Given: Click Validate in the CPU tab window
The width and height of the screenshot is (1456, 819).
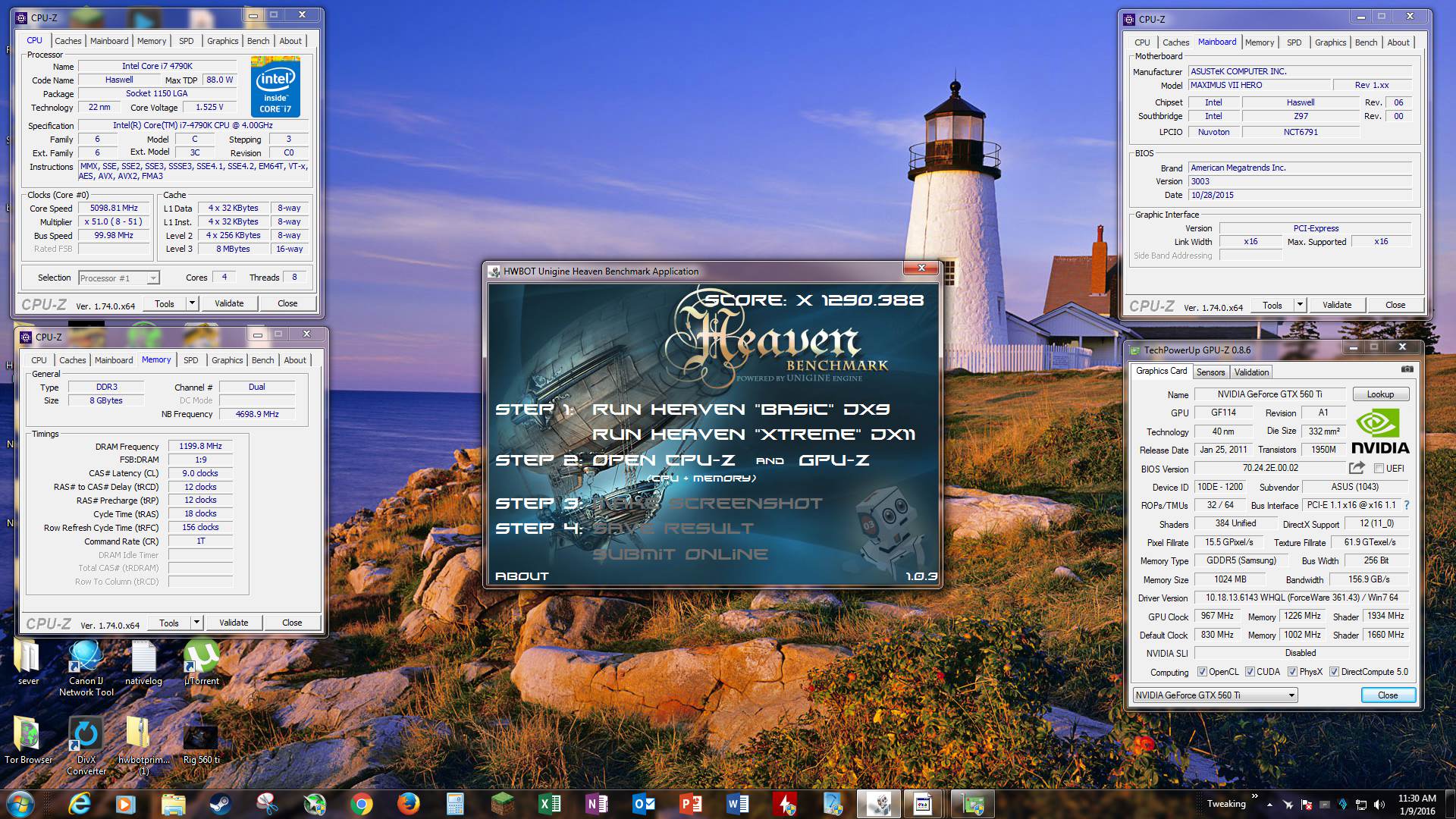Looking at the screenshot, I should (229, 303).
